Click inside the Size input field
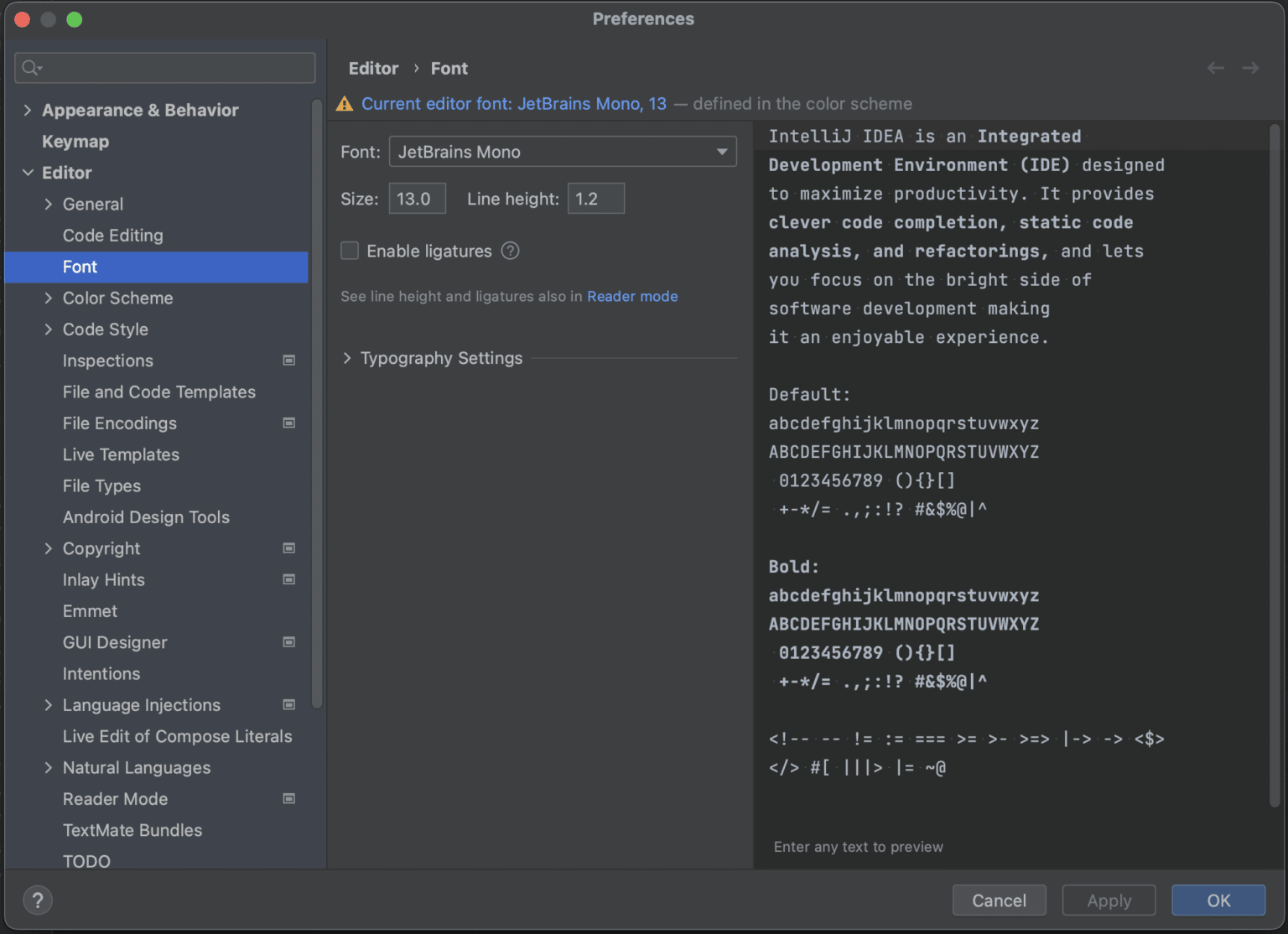 (417, 199)
